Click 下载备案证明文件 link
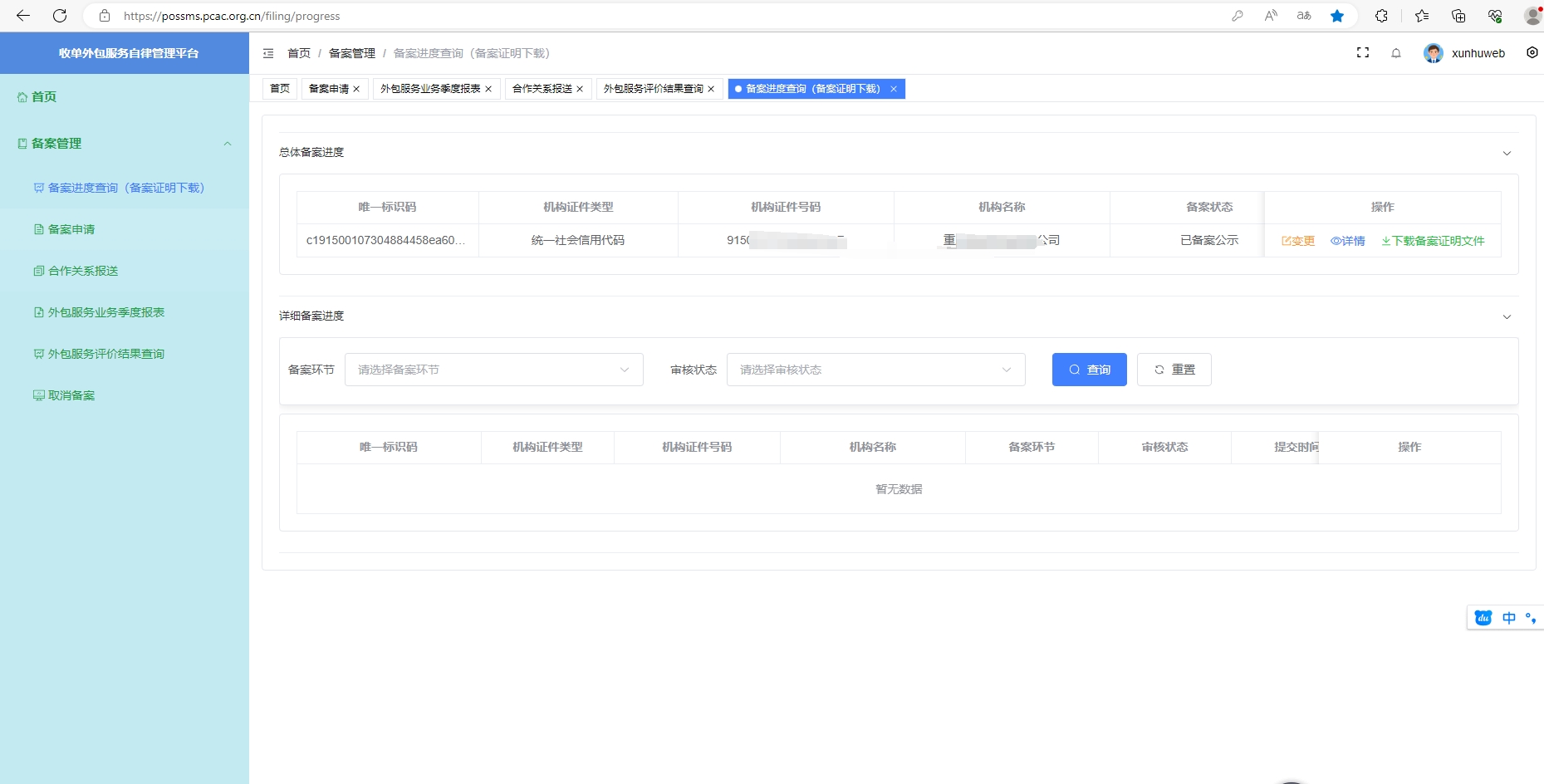The height and width of the screenshot is (784, 1544). [x=1433, y=241]
